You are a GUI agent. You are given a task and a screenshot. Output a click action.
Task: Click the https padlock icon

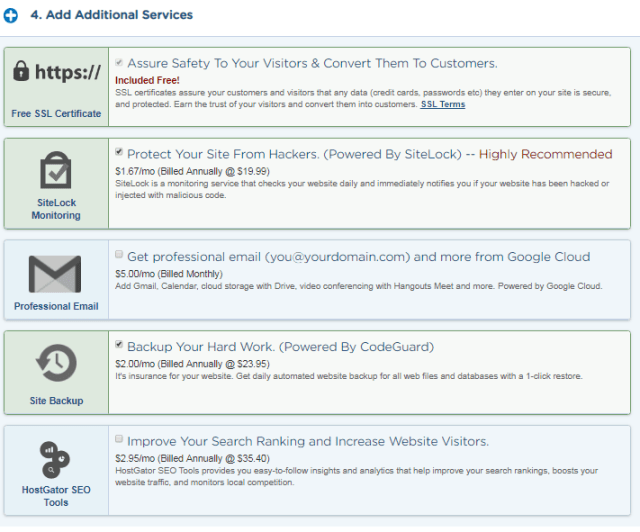point(21,71)
